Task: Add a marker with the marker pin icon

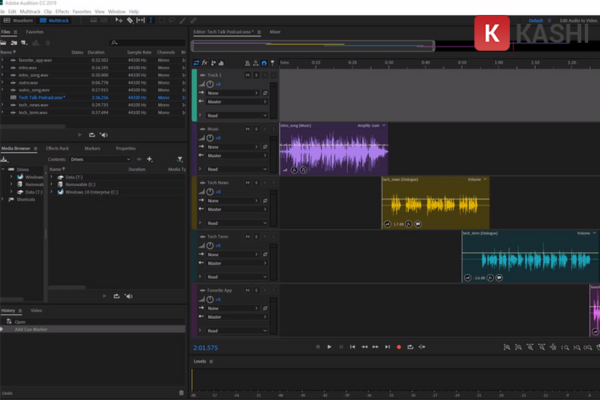Action: pyautogui.click(x=272, y=63)
